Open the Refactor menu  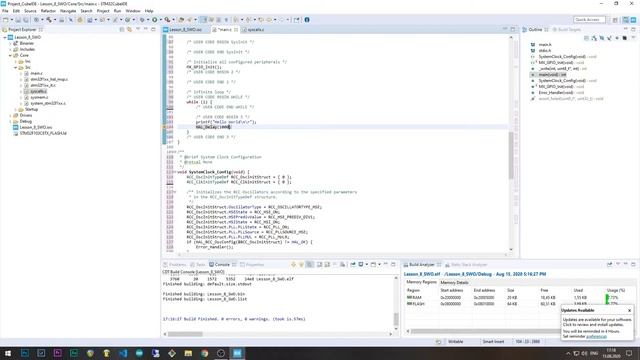(48, 11)
